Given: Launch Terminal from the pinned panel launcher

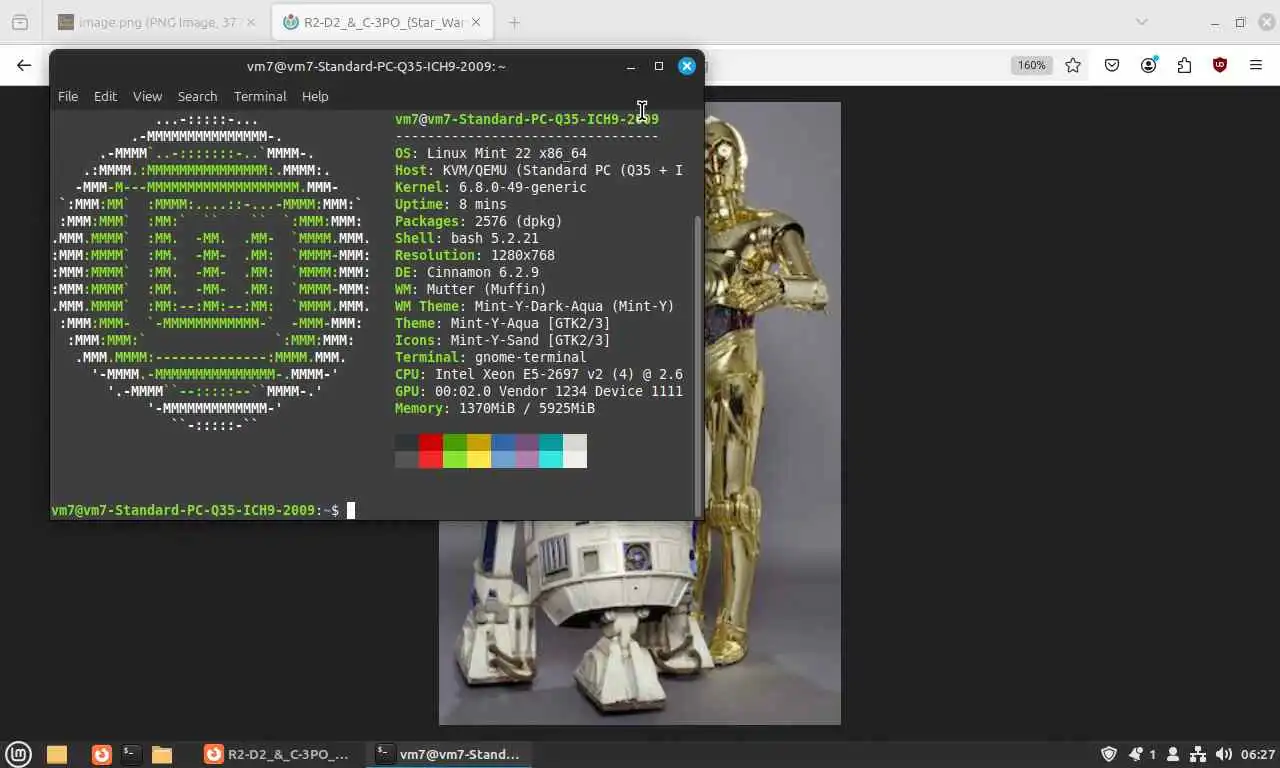Looking at the screenshot, I should click(130, 754).
